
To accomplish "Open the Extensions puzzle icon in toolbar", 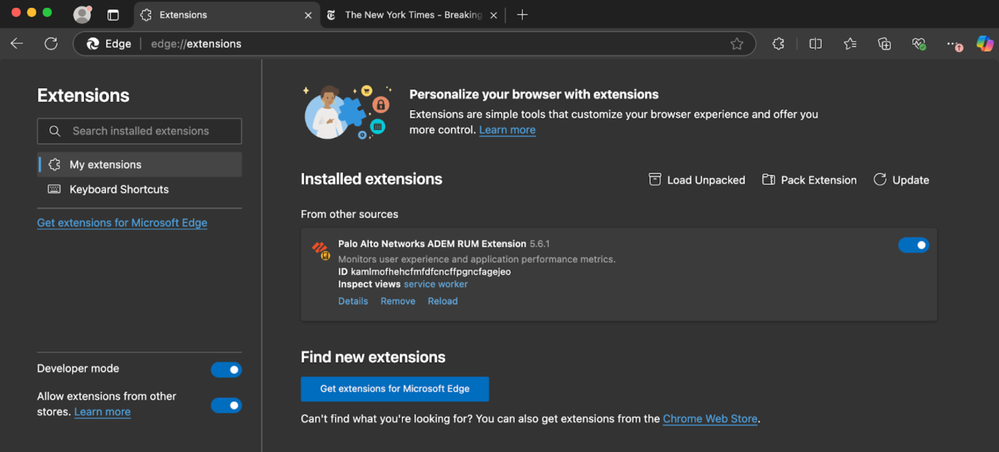I will pos(778,44).
